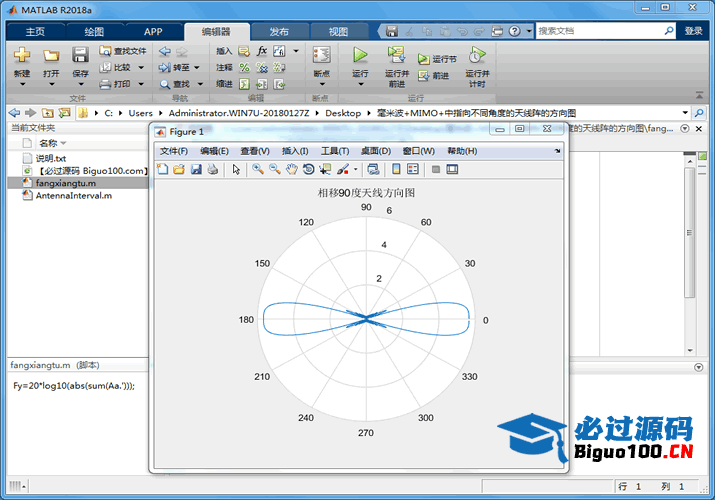Open the Print (打印) dropdown arrow
The height and width of the screenshot is (500, 715).
141,84
